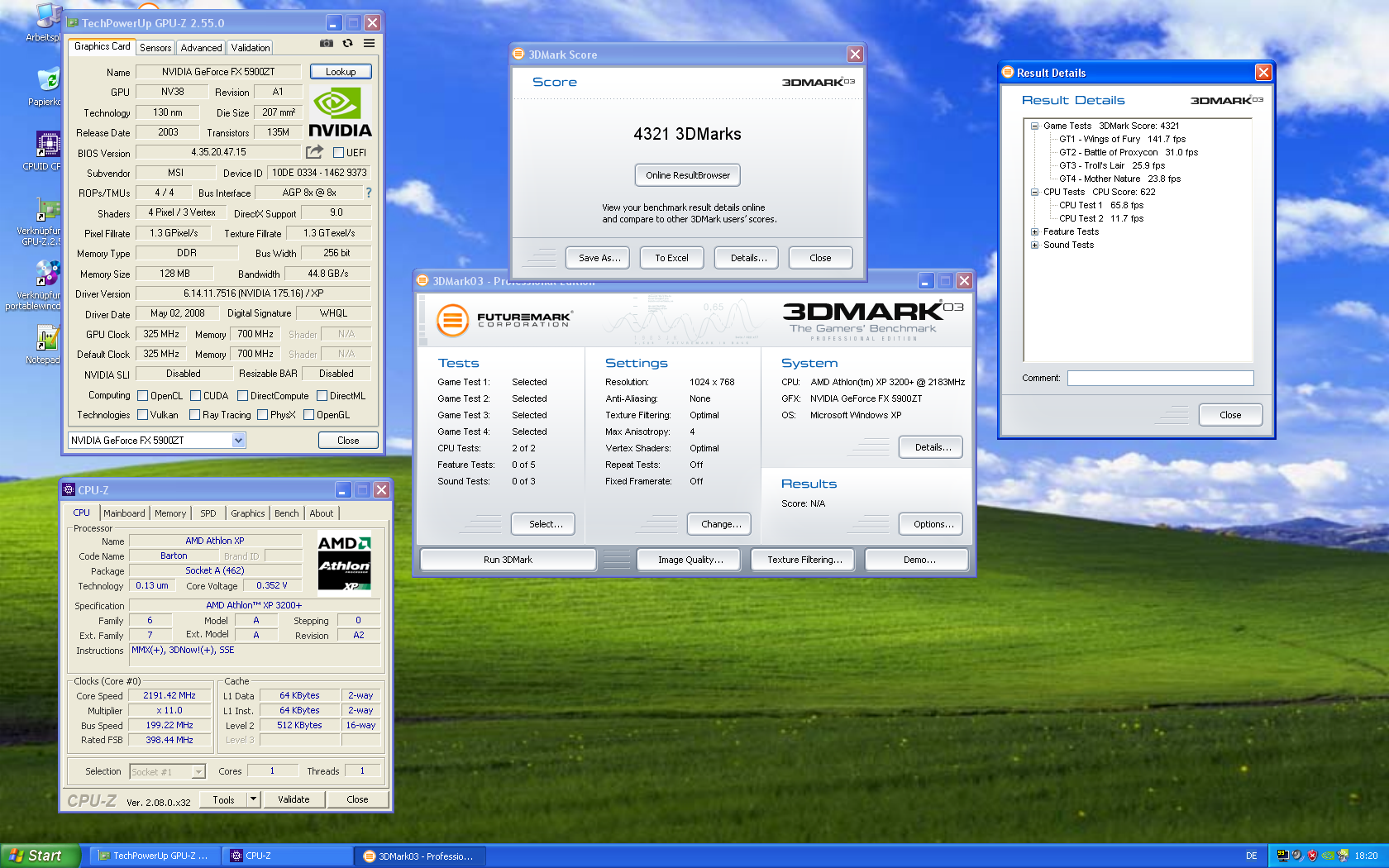
Task: Open the Arbeitsplatz desktop icon
Action: click(46, 21)
